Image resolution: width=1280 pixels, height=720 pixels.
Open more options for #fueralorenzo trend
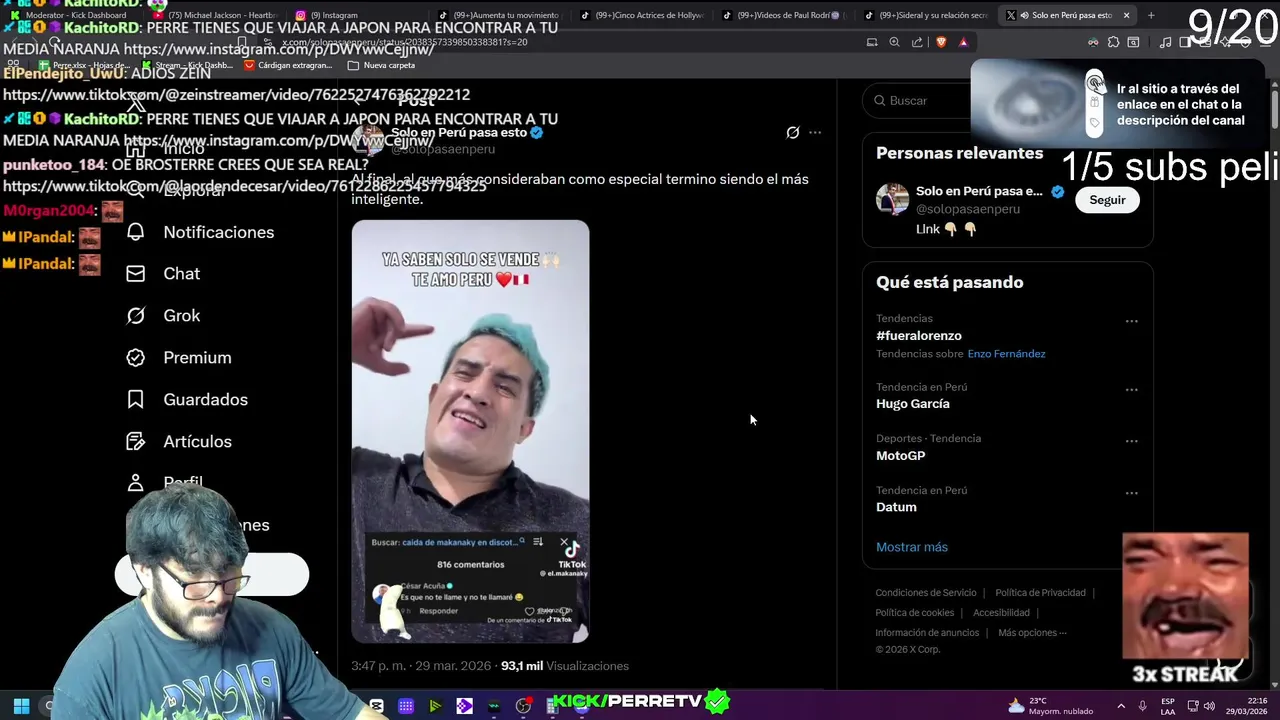coord(1132,321)
